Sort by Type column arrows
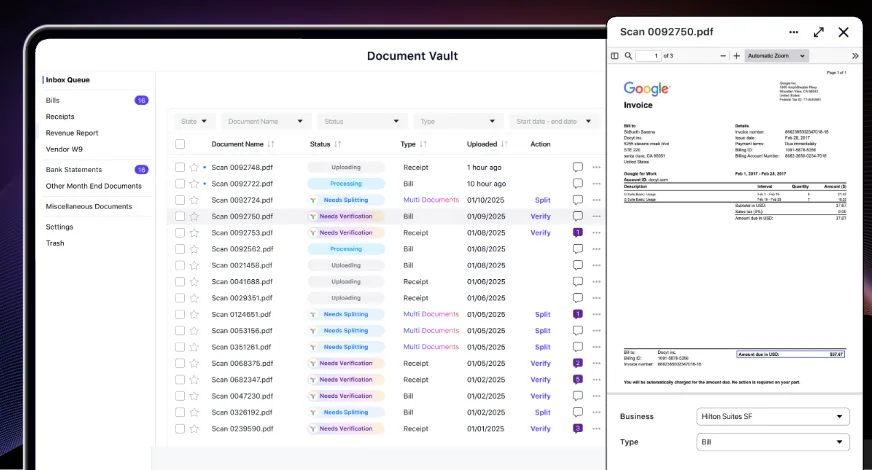 (423, 144)
